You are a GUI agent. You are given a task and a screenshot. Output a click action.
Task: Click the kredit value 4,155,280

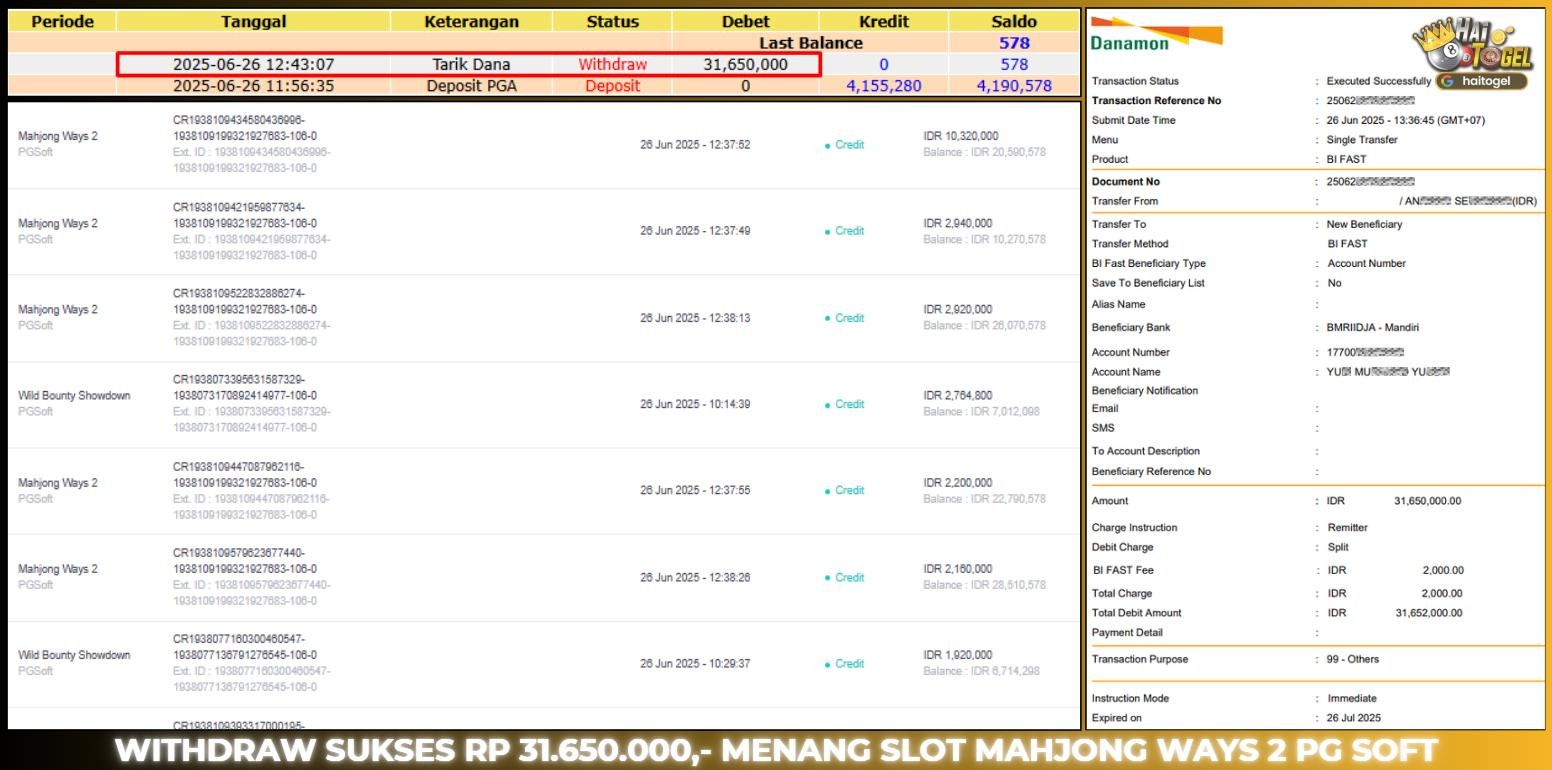click(884, 86)
